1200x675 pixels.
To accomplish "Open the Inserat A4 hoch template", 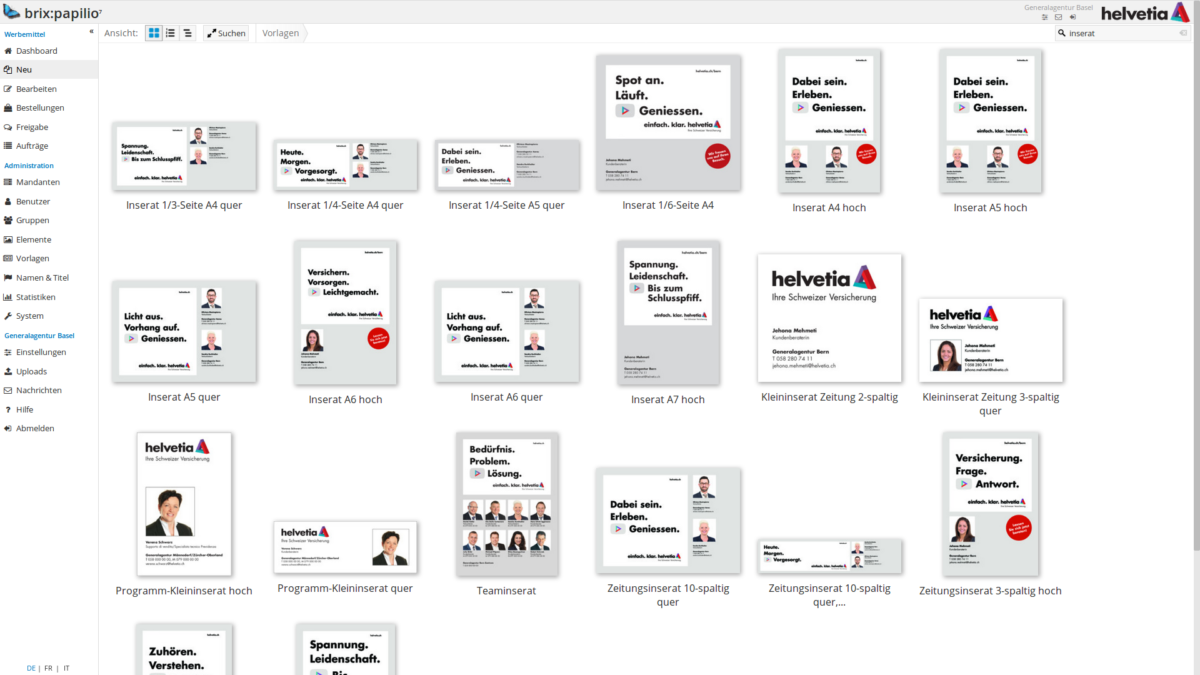I will 829,121.
